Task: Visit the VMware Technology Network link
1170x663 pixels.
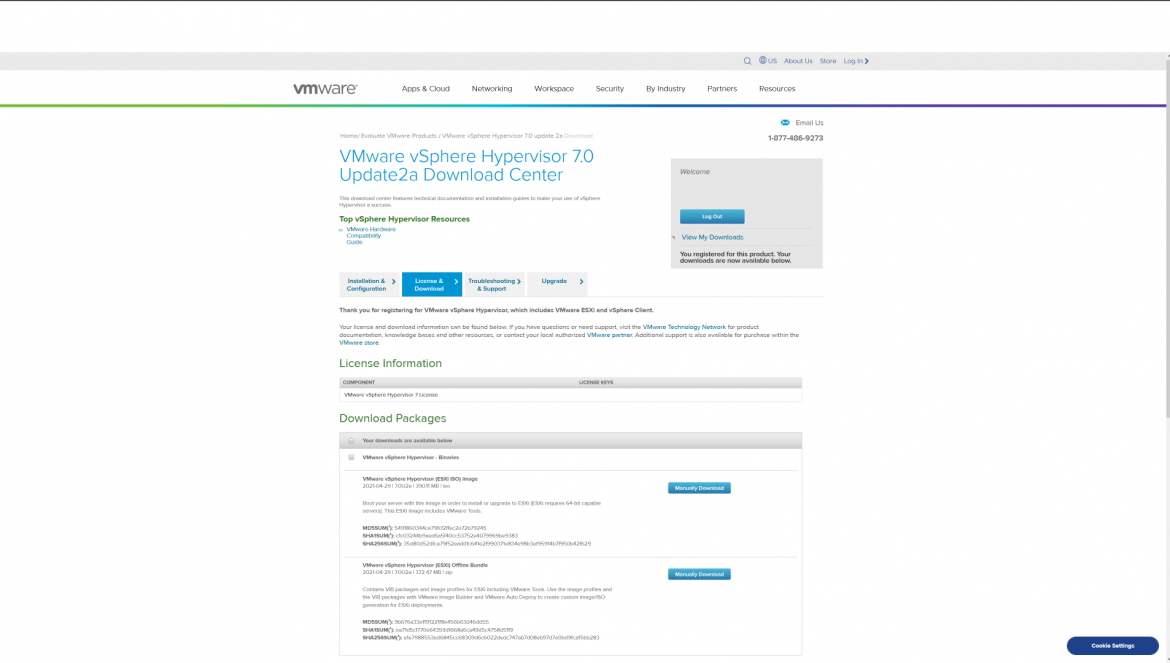Action: (x=683, y=327)
